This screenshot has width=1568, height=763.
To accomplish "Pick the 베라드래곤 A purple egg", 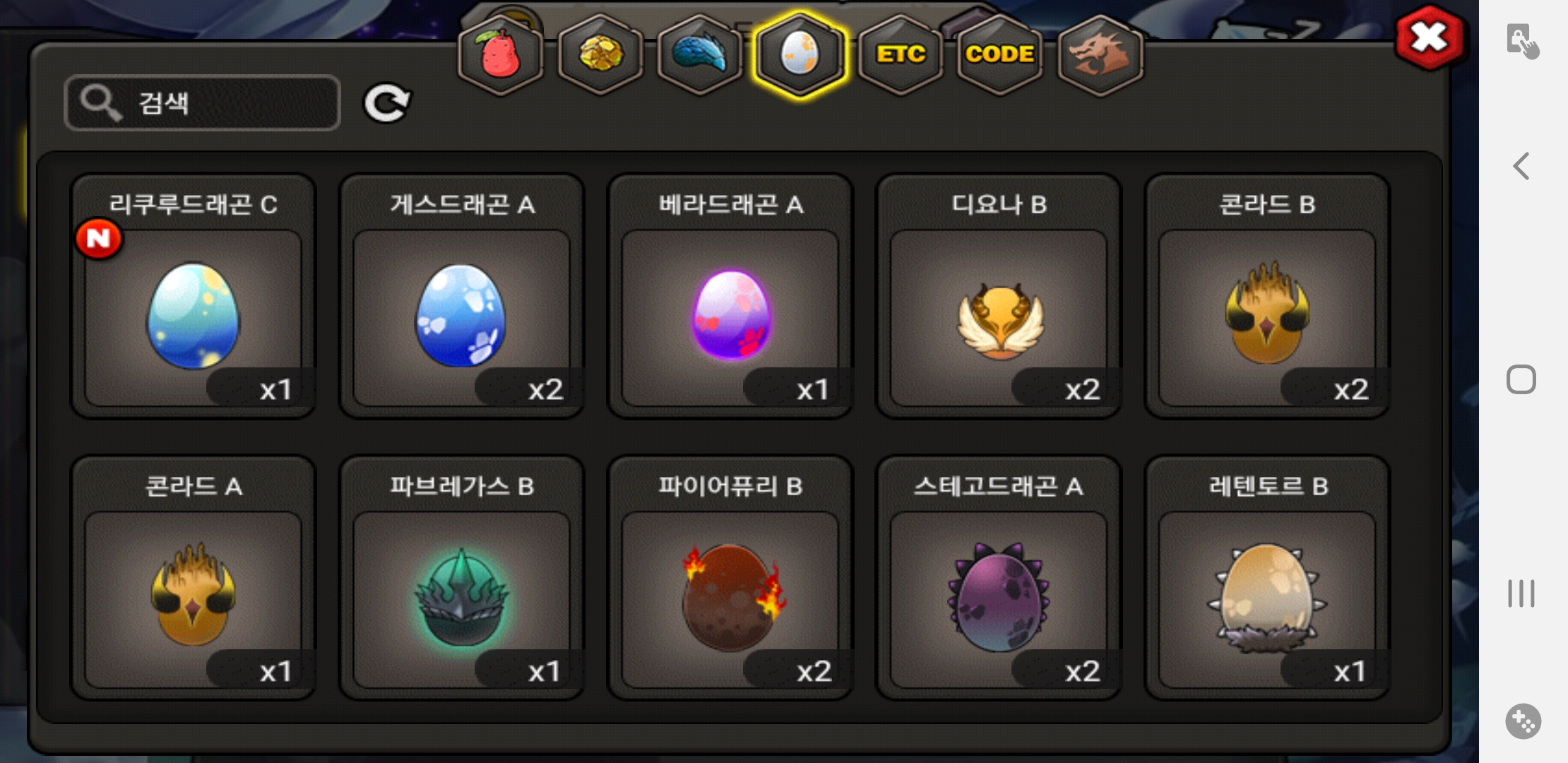I will [730, 297].
